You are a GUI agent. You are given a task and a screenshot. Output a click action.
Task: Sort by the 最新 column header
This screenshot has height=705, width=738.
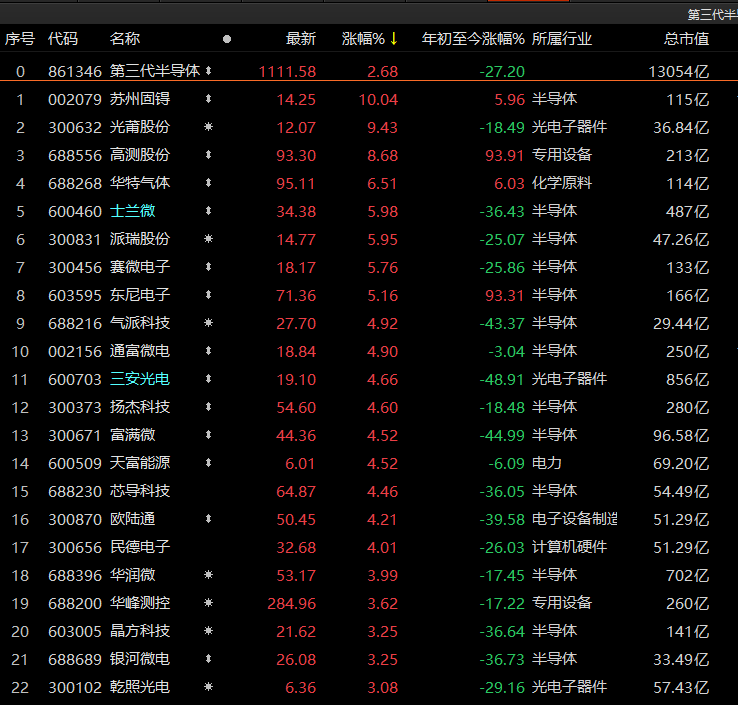tap(301, 39)
